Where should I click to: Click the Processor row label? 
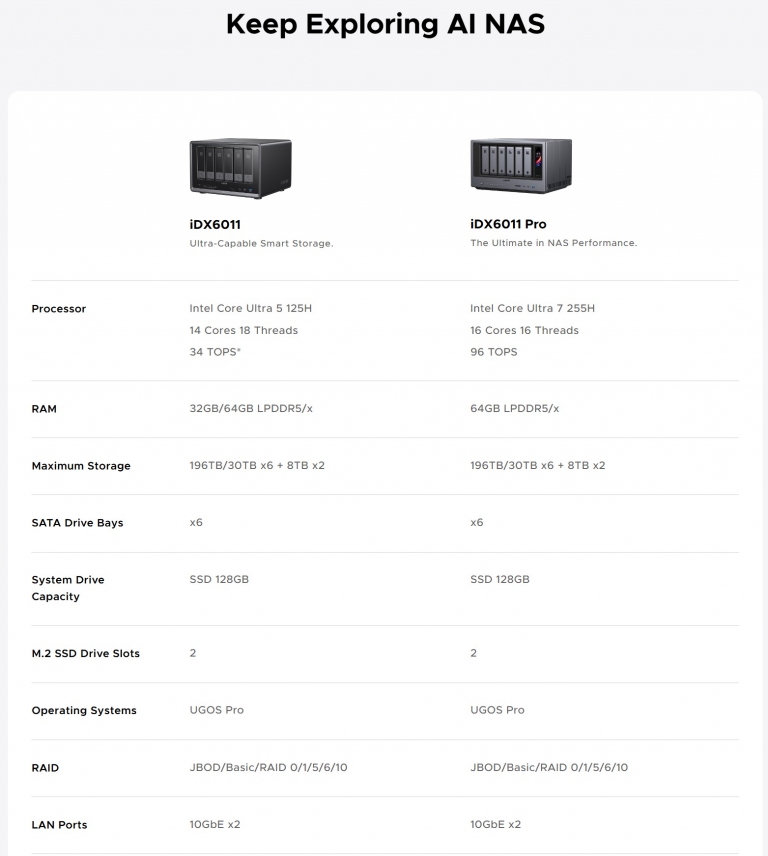[x=59, y=308]
